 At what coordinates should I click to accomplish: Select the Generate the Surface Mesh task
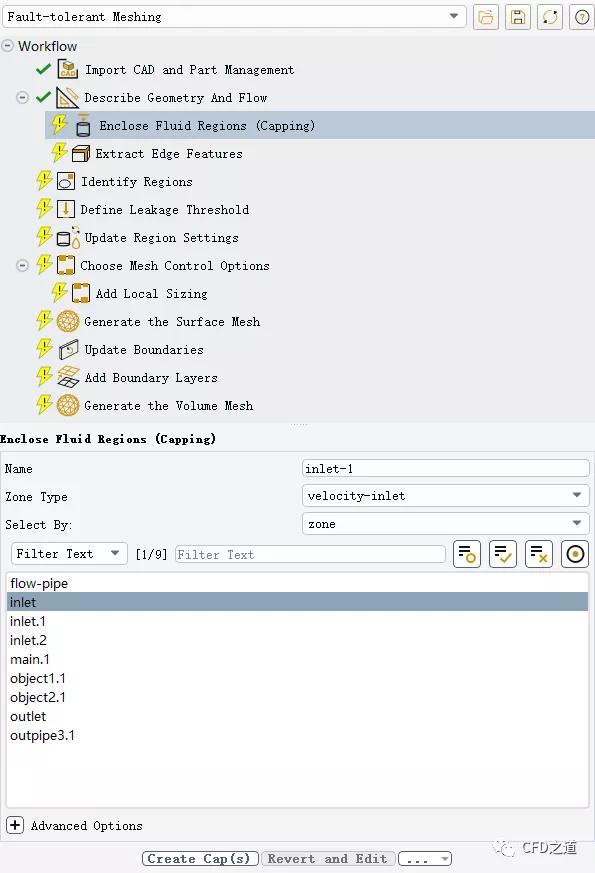(172, 322)
